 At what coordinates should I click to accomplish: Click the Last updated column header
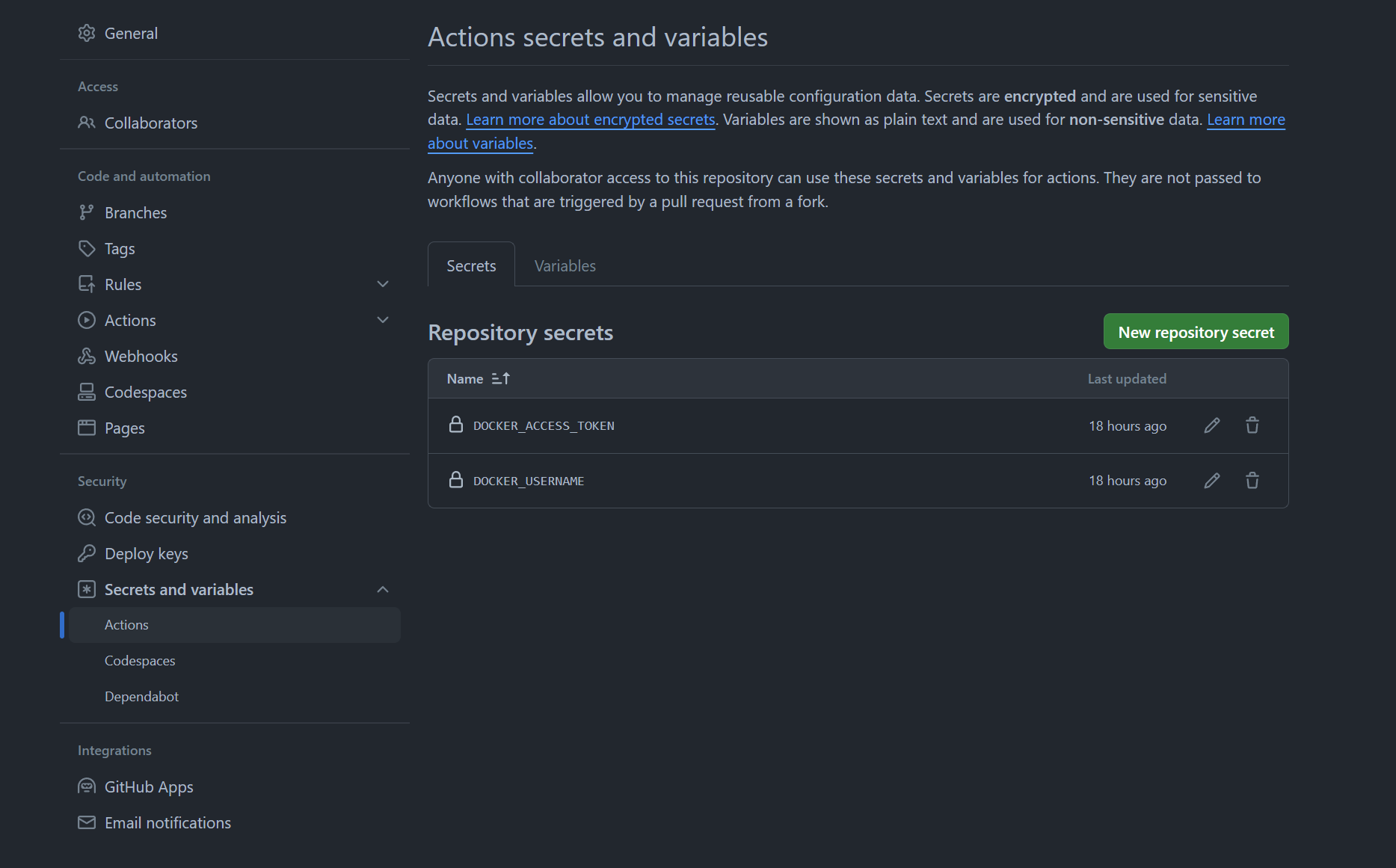pyautogui.click(x=1127, y=378)
